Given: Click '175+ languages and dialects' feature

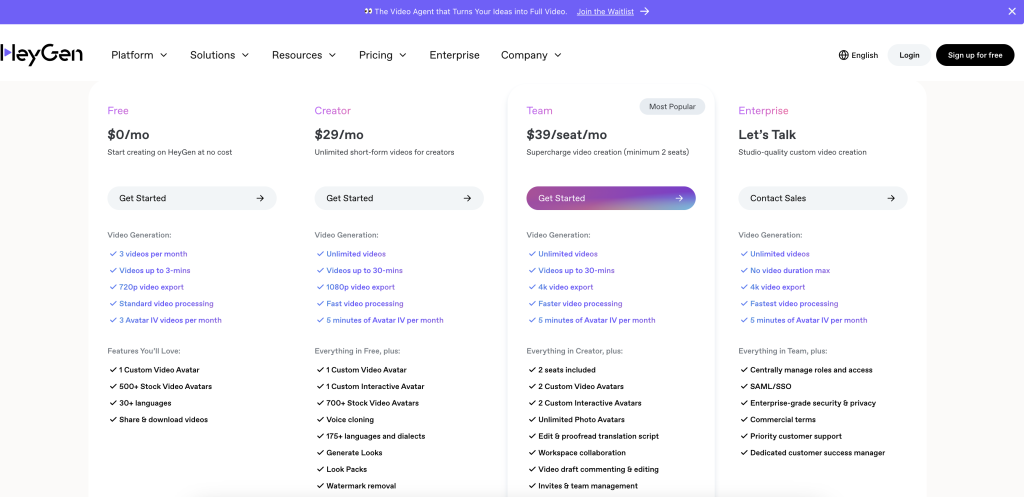Looking at the screenshot, I should pyautogui.click(x=376, y=436).
